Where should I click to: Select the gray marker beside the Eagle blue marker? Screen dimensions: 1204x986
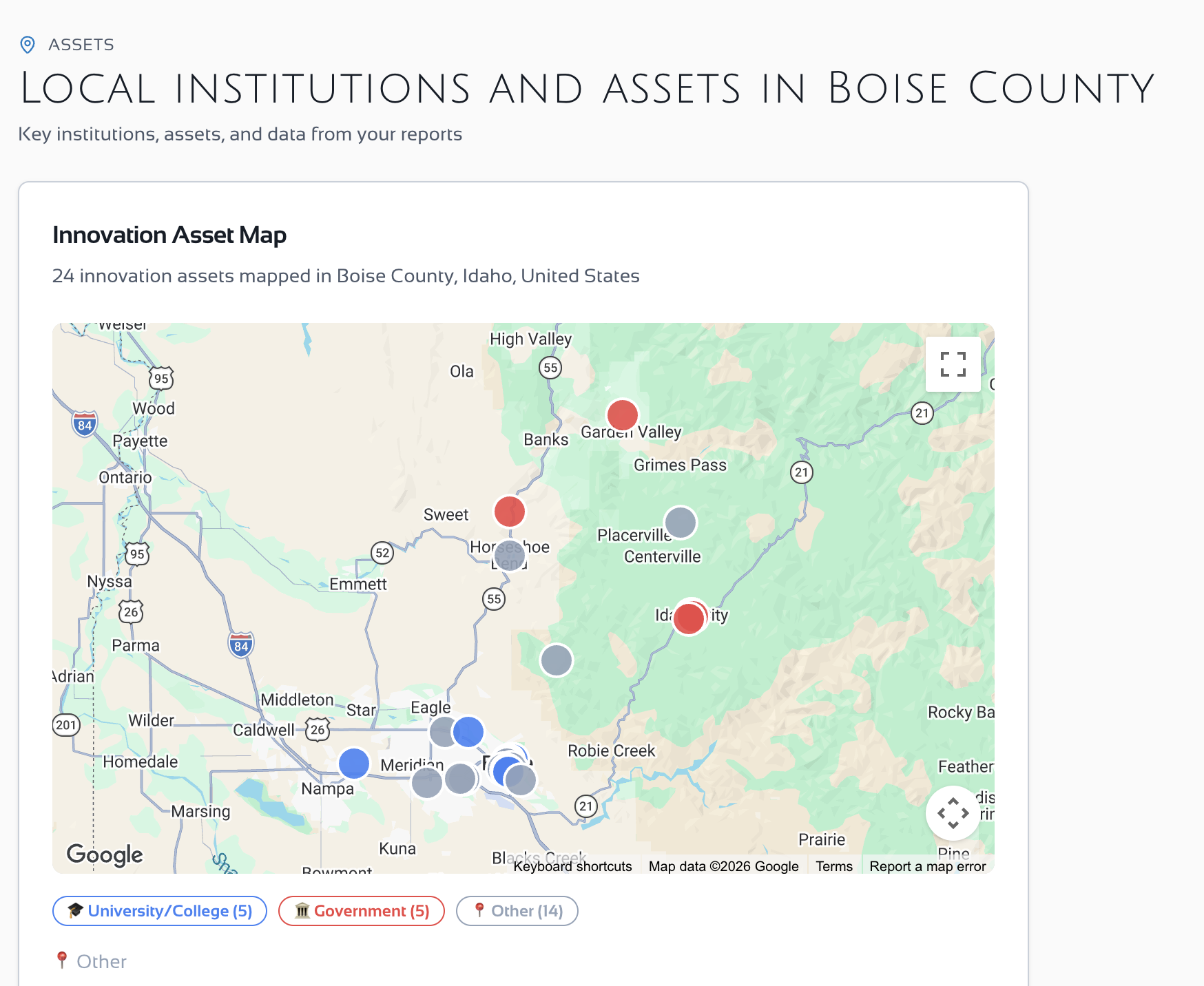coord(442,732)
